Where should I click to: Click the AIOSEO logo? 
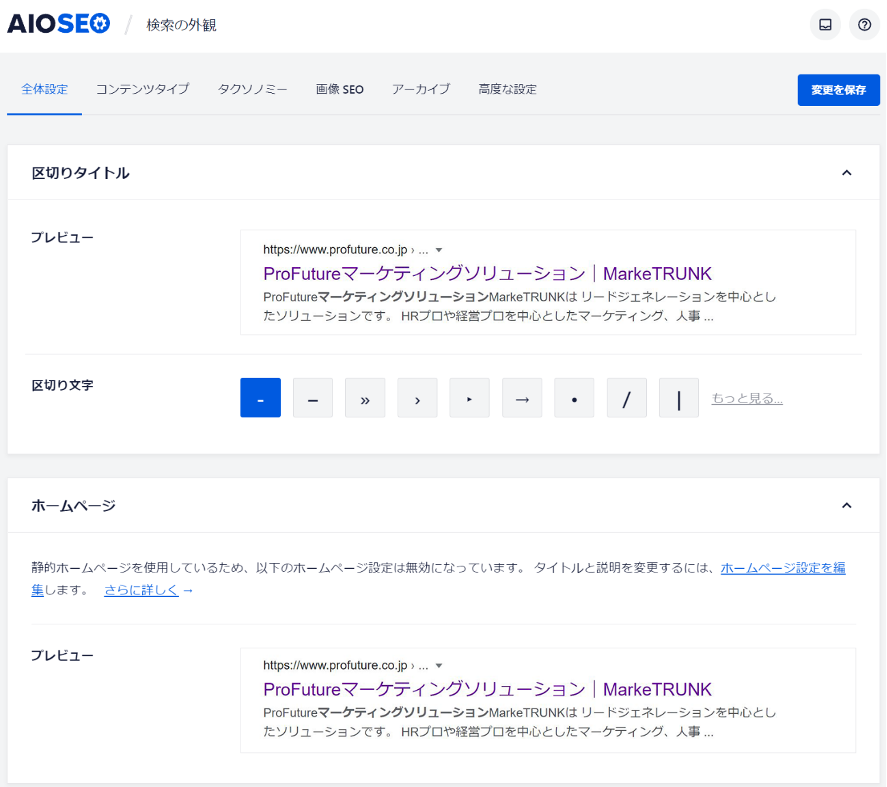[59, 25]
